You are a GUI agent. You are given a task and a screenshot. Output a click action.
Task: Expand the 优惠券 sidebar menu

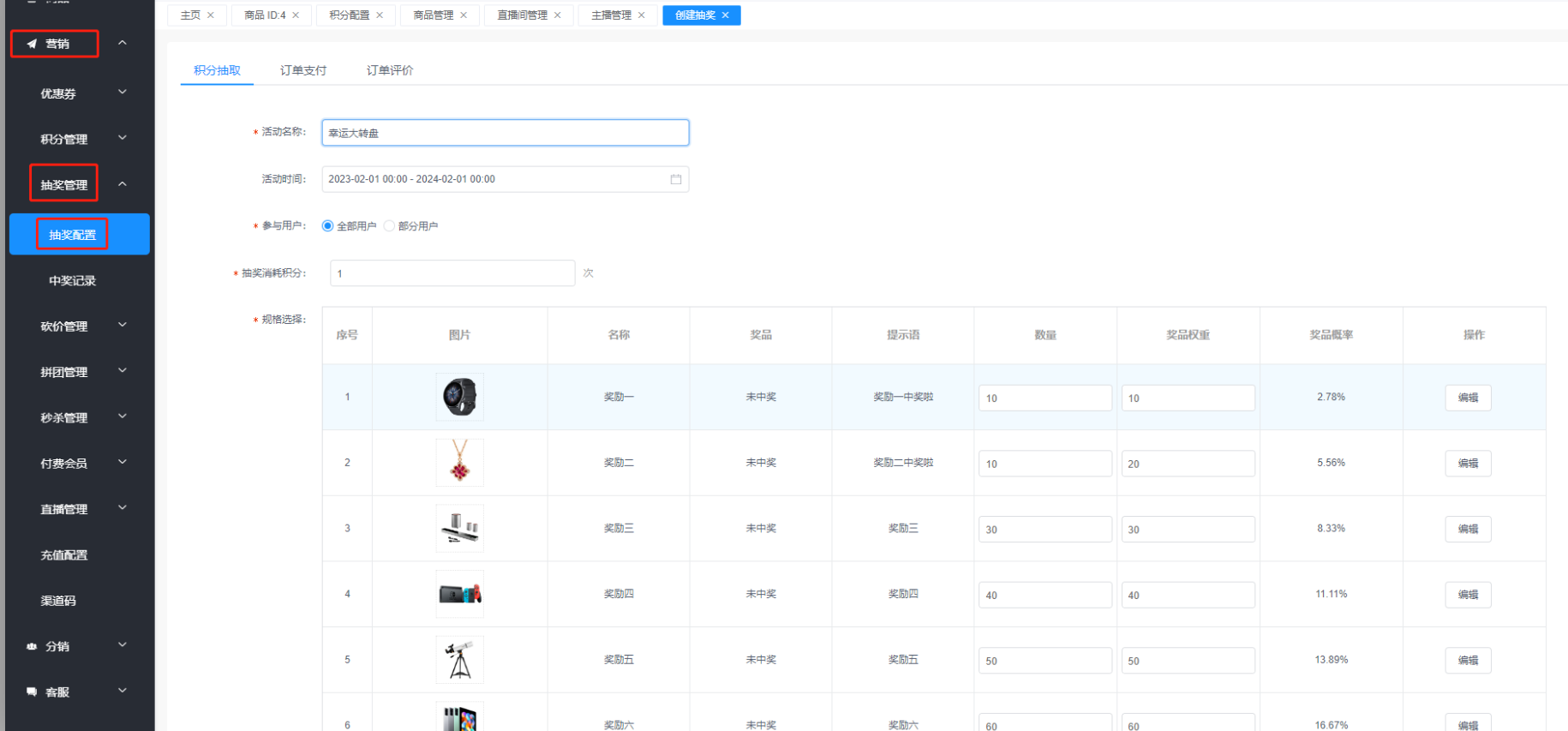(123, 93)
